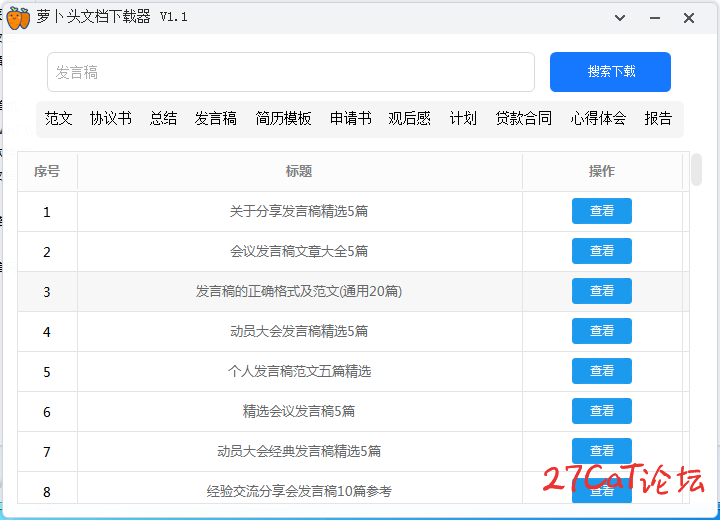View document 动员大会经典发言稿精选5篇
This screenshot has width=720, height=520.
(x=602, y=451)
